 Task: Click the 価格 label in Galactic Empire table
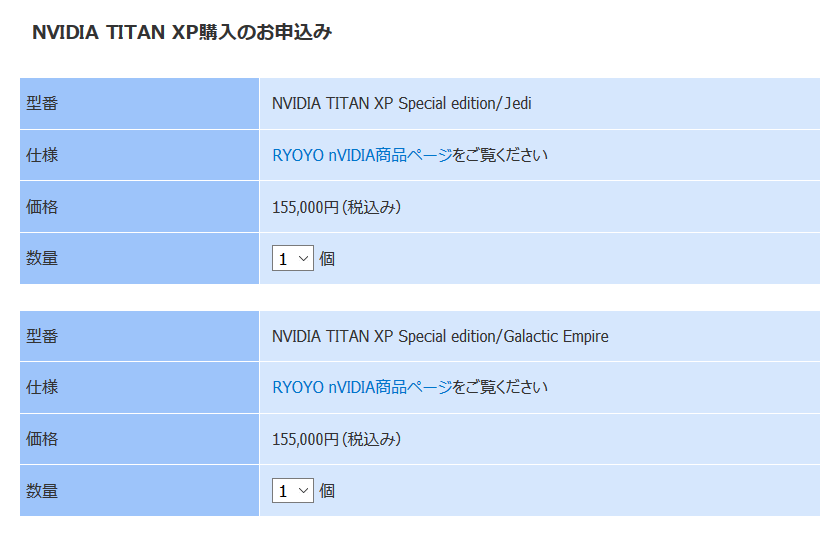click(42, 439)
